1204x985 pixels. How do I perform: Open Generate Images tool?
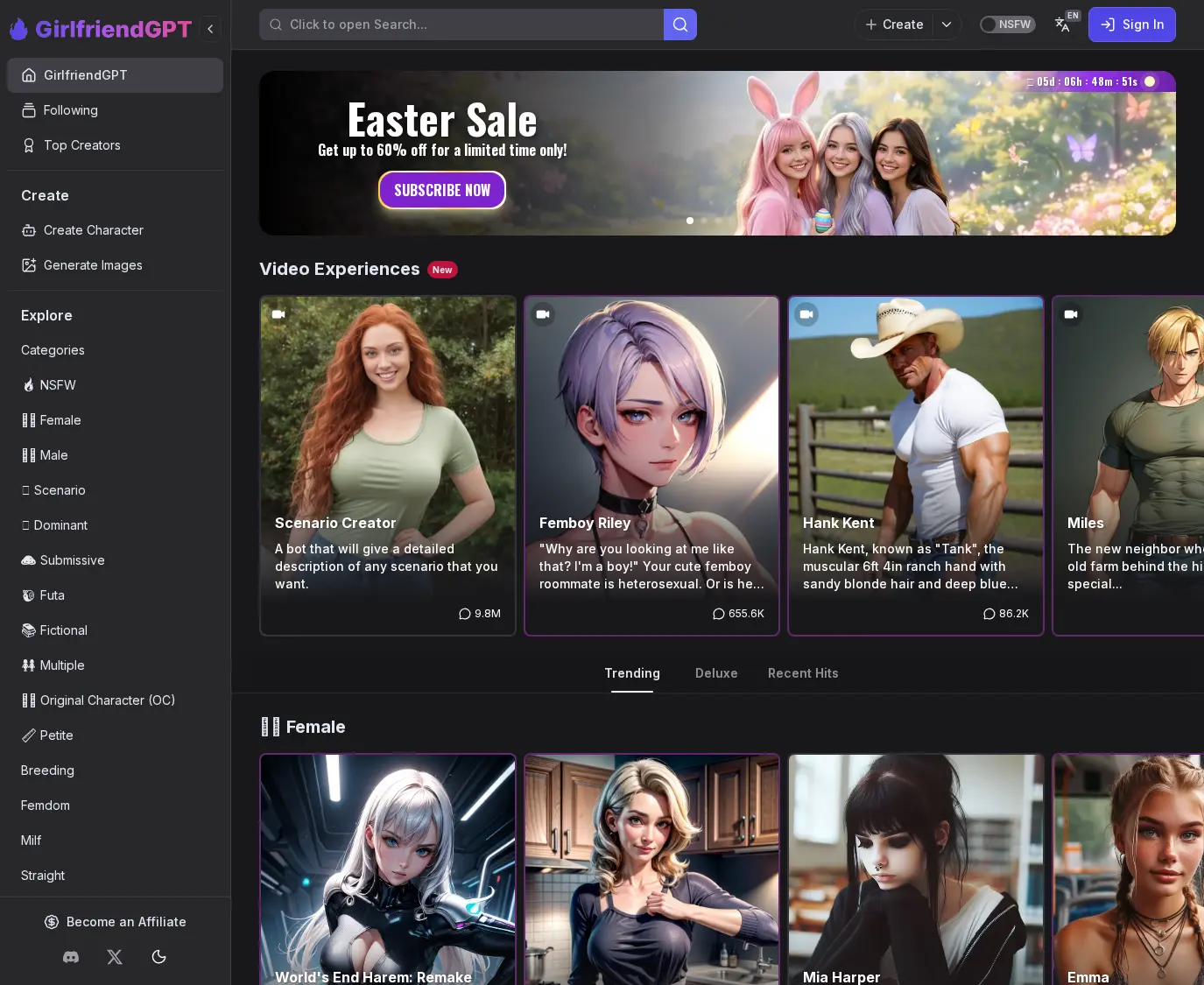click(115, 265)
